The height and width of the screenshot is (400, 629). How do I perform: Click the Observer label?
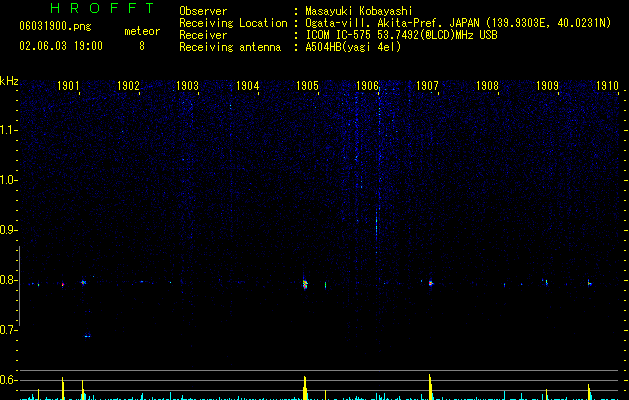pos(203,11)
